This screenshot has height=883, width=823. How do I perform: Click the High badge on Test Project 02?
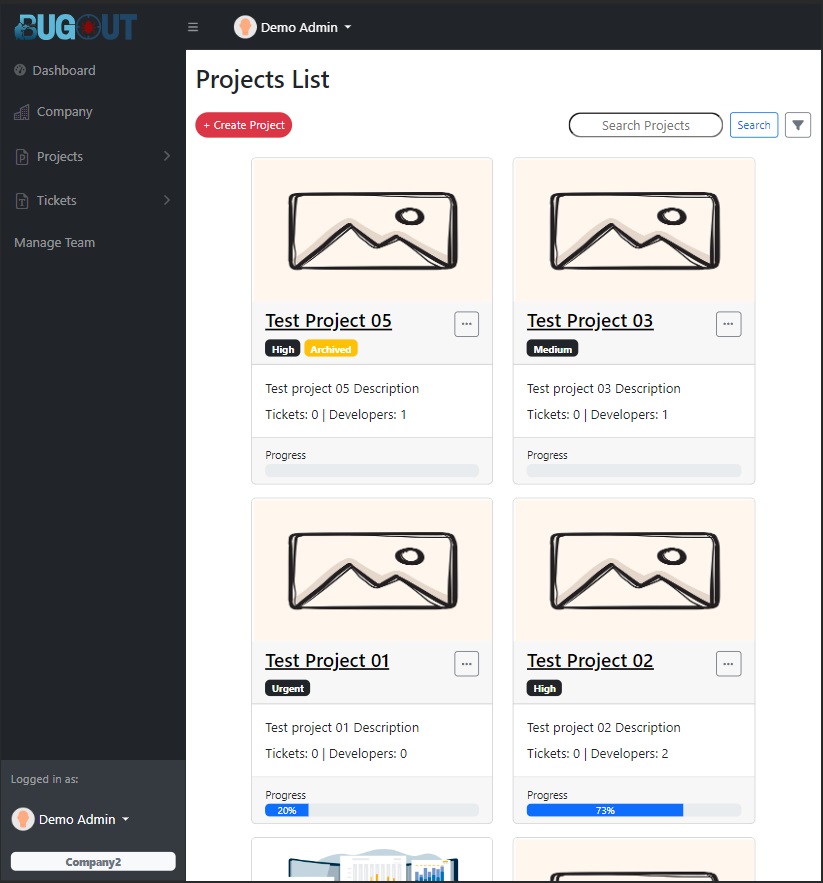pyautogui.click(x=544, y=688)
